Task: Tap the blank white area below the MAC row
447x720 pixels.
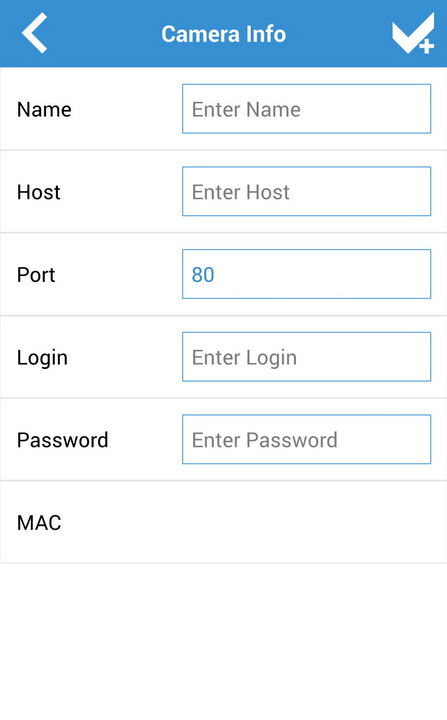Action: click(223, 641)
